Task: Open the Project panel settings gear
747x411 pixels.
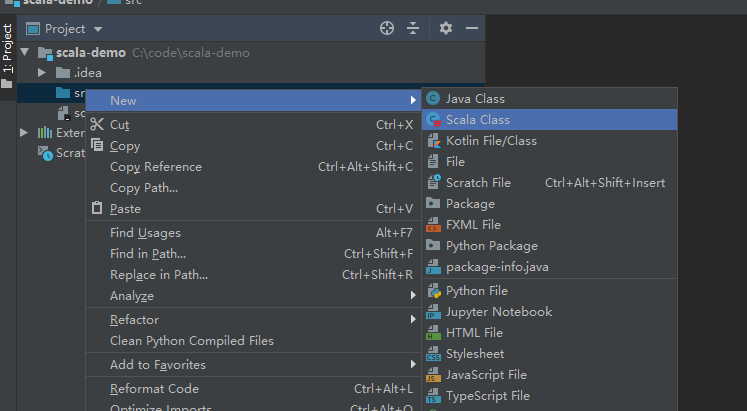Action: [445, 29]
